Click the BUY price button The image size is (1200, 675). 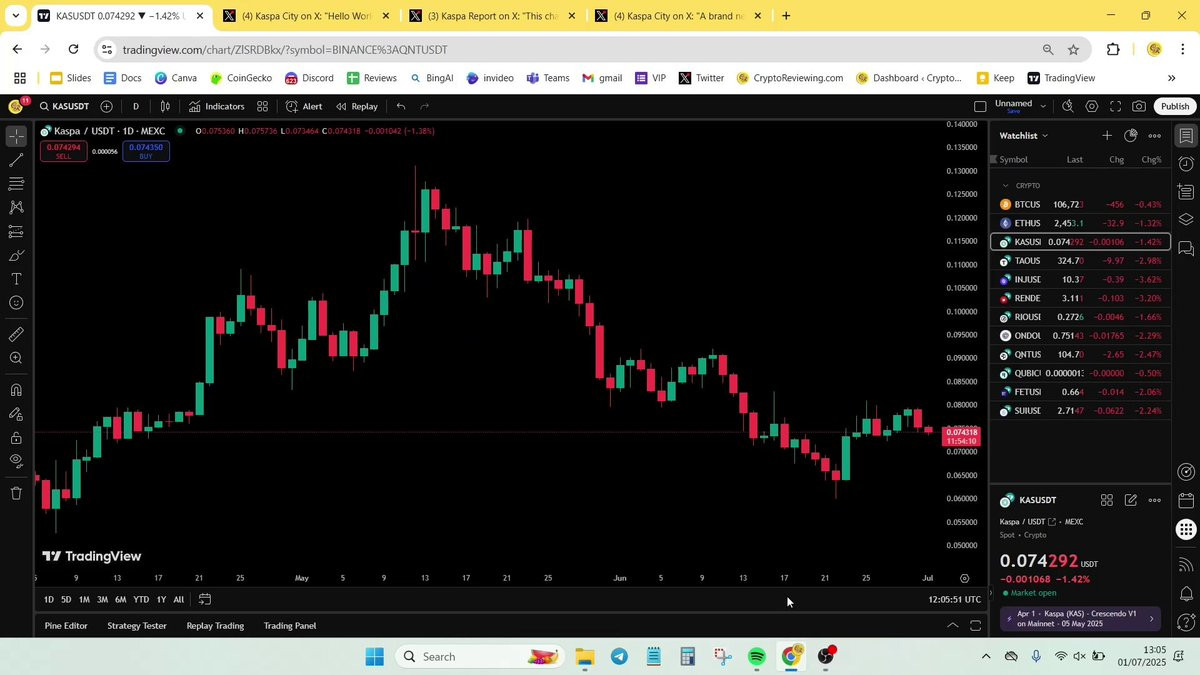tap(146, 151)
